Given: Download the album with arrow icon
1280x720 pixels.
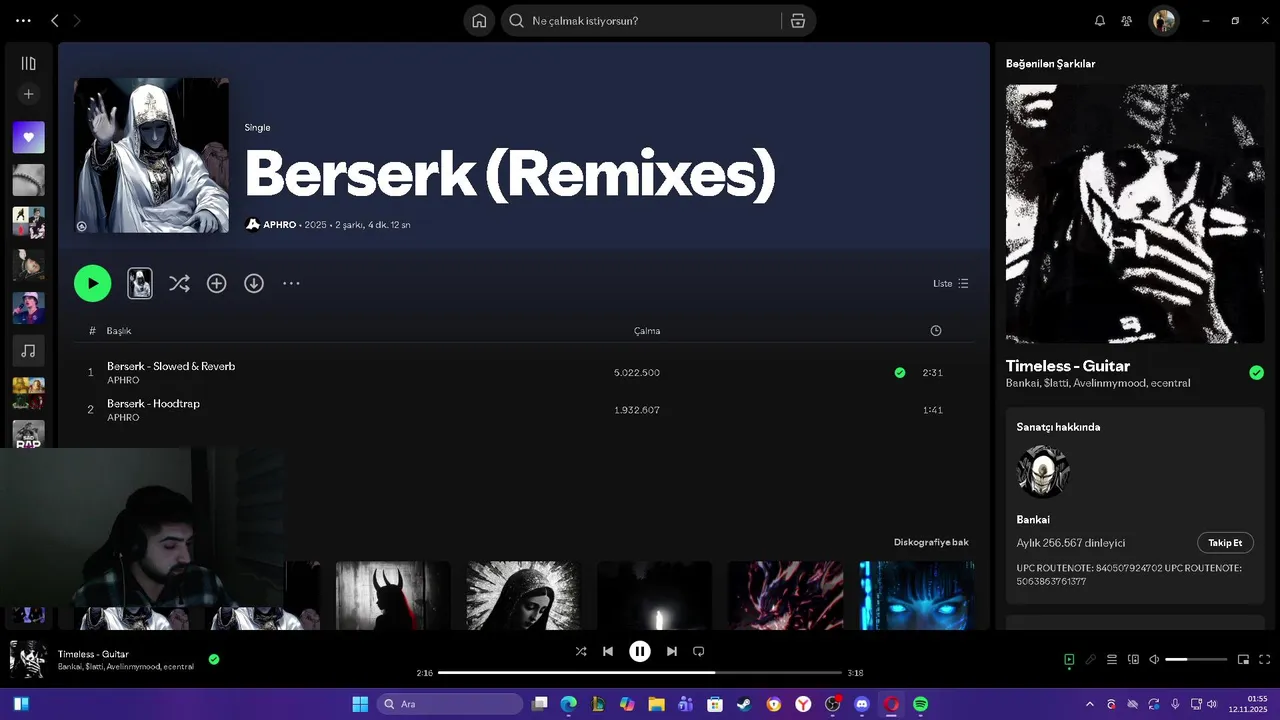Looking at the screenshot, I should (x=254, y=283).
